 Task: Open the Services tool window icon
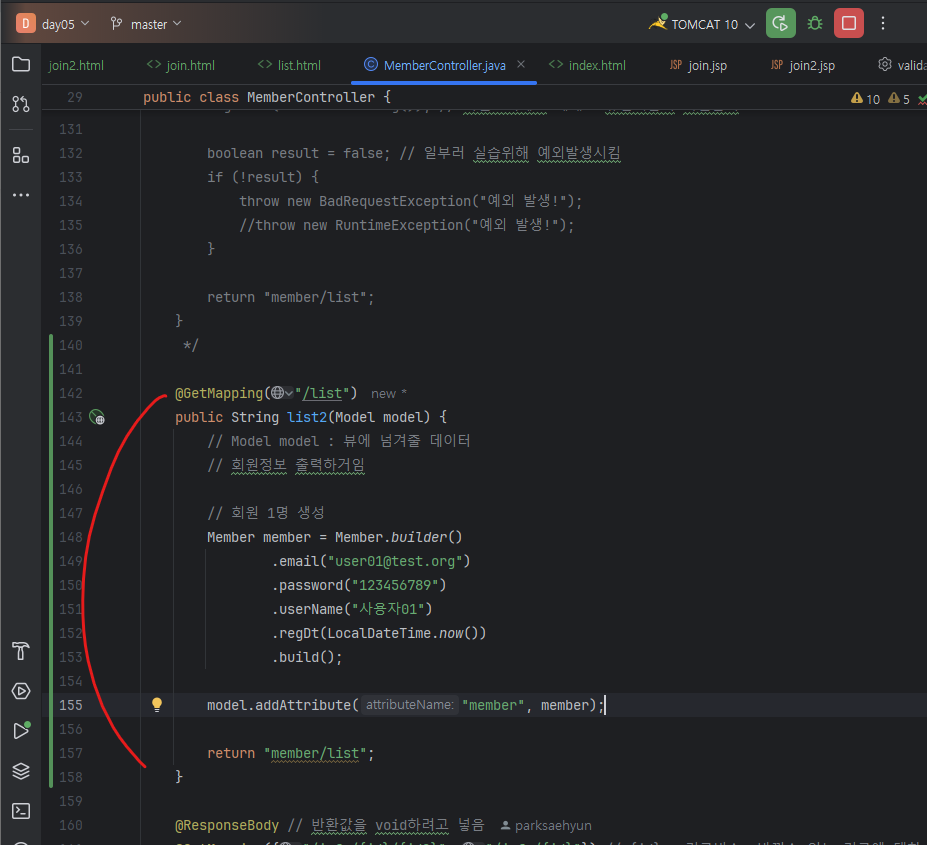coord(21,691)
